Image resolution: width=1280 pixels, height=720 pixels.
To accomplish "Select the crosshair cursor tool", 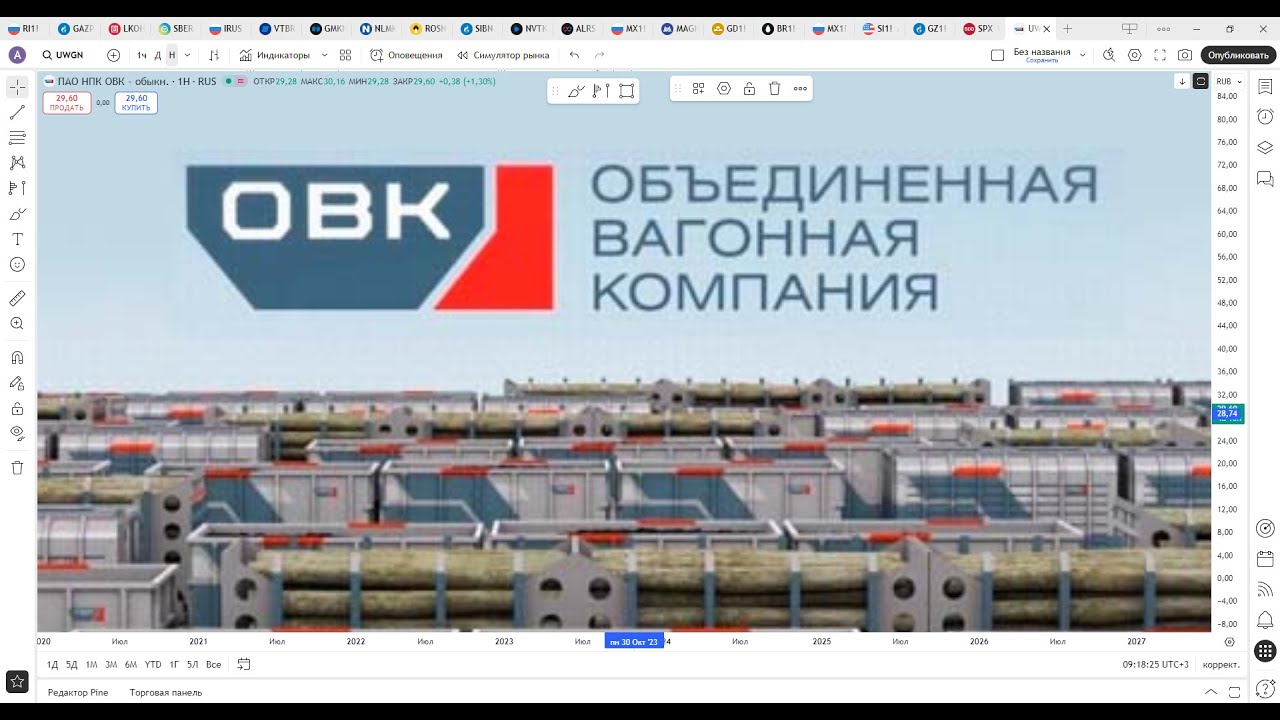I will 17,87.
